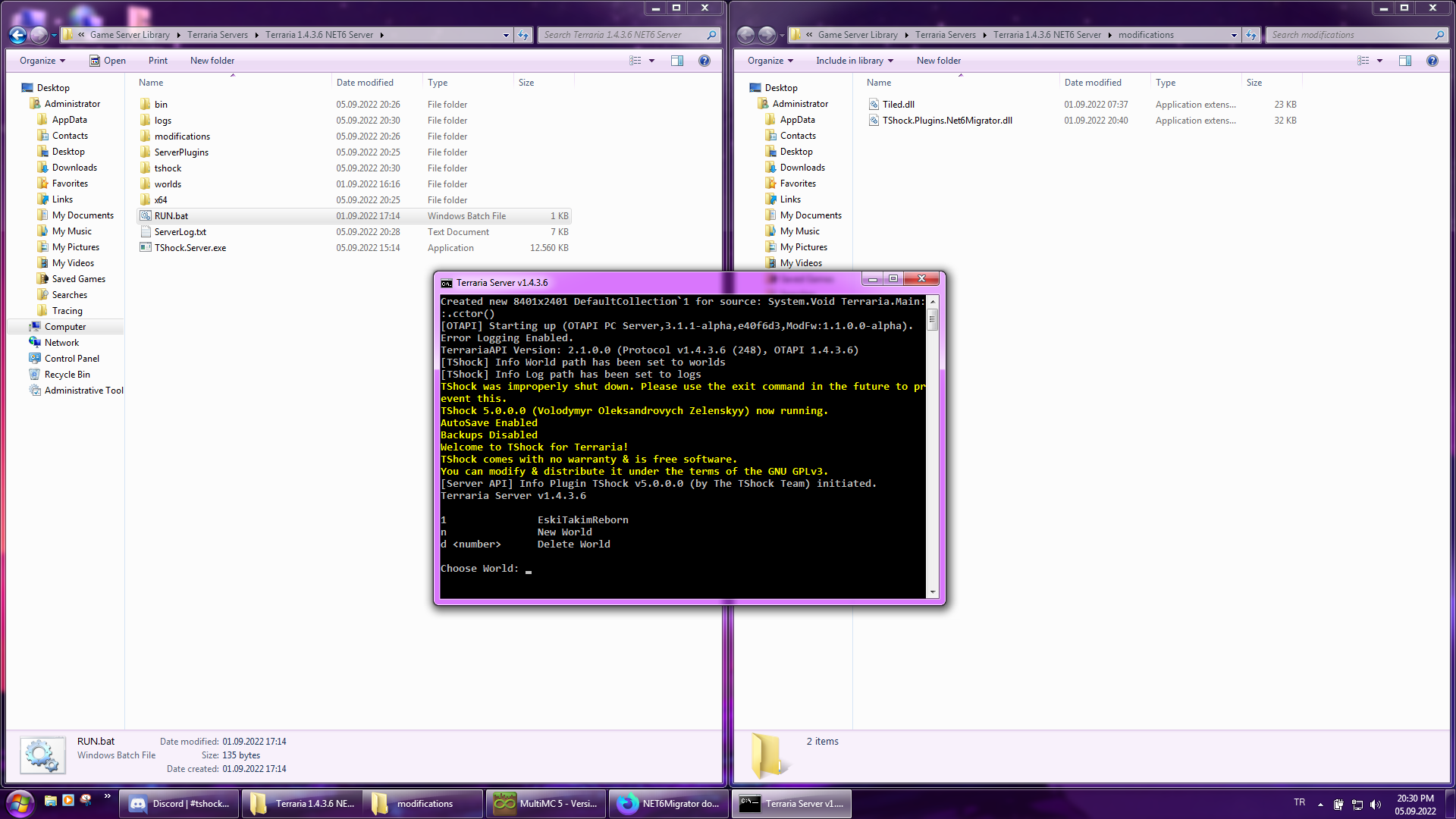Viewport: 1456px width, 819px height.
Task: Focus the Search modifications field
Action: [1357, 35]
